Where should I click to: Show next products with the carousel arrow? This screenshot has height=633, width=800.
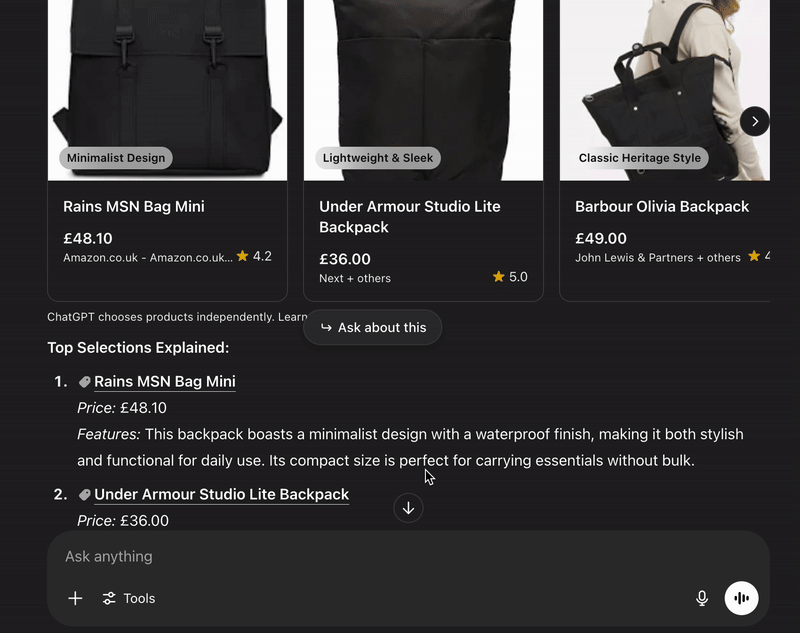pos(755,121)
